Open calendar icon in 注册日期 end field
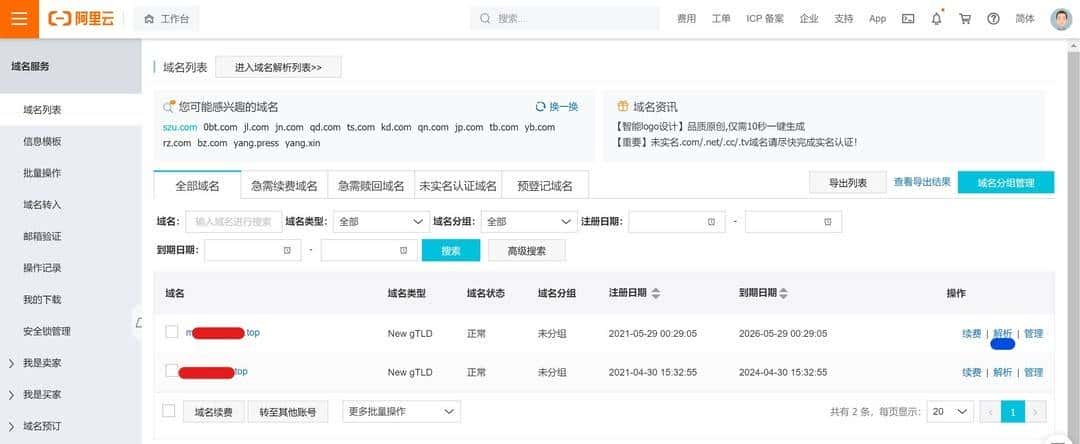 [828, 222]
